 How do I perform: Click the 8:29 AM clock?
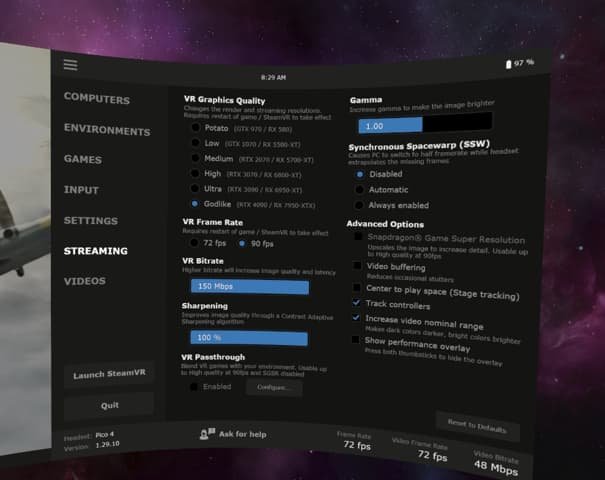[x=274, y=78]
